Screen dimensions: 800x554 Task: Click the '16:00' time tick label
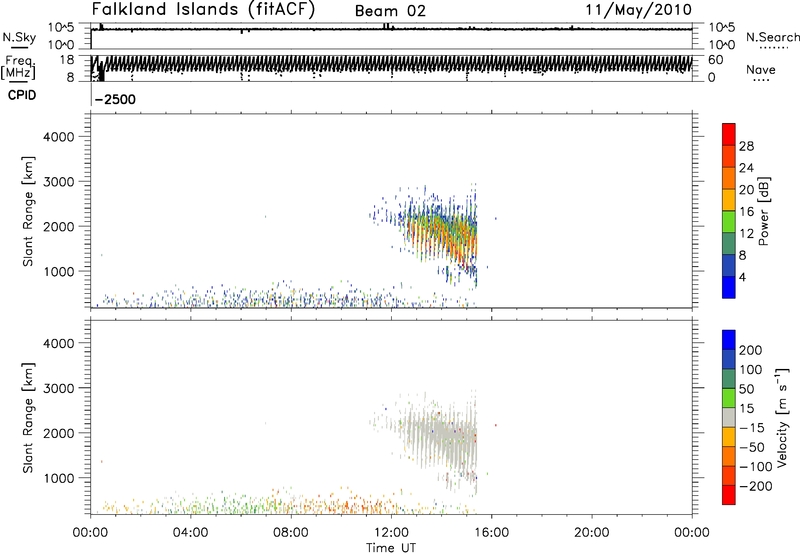(x=491, y=533)
